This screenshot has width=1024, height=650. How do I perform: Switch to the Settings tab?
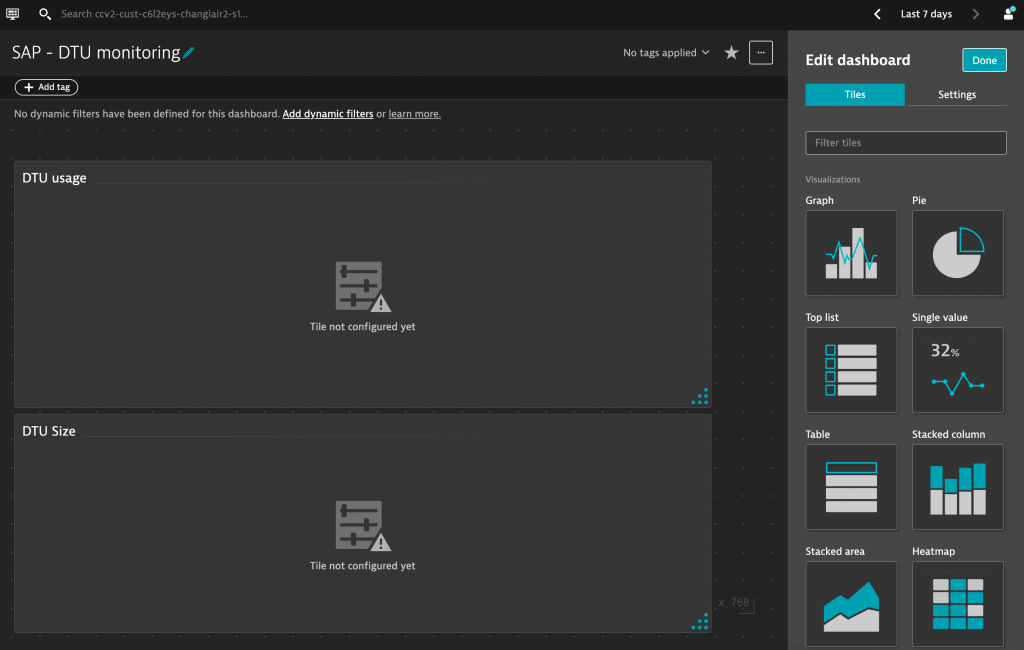tap(957, 95)
